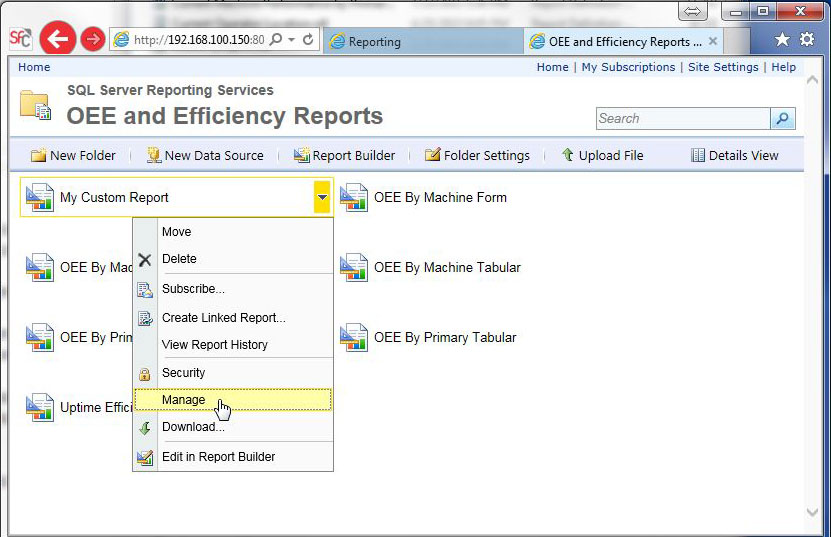Click the browser favorites star icon
The height and width of the screenshot is (537, 831).
[782, 40]
